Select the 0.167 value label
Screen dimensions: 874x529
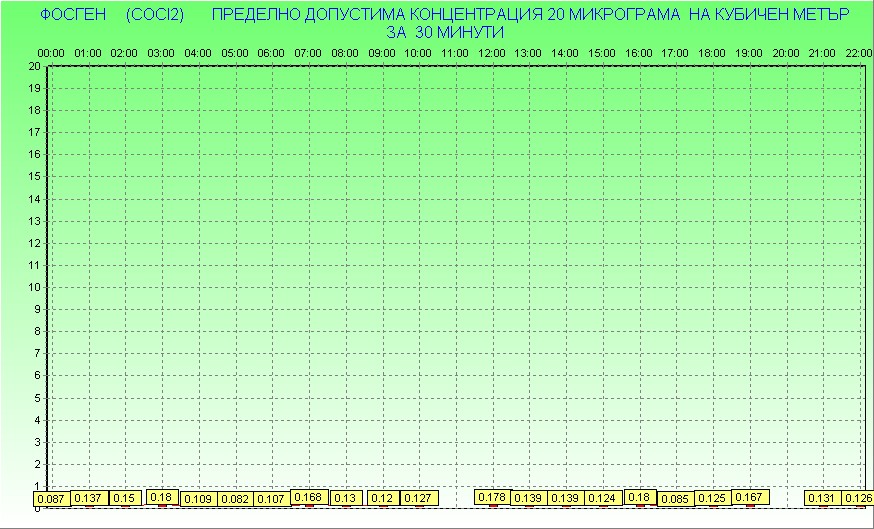pos(749,497)
